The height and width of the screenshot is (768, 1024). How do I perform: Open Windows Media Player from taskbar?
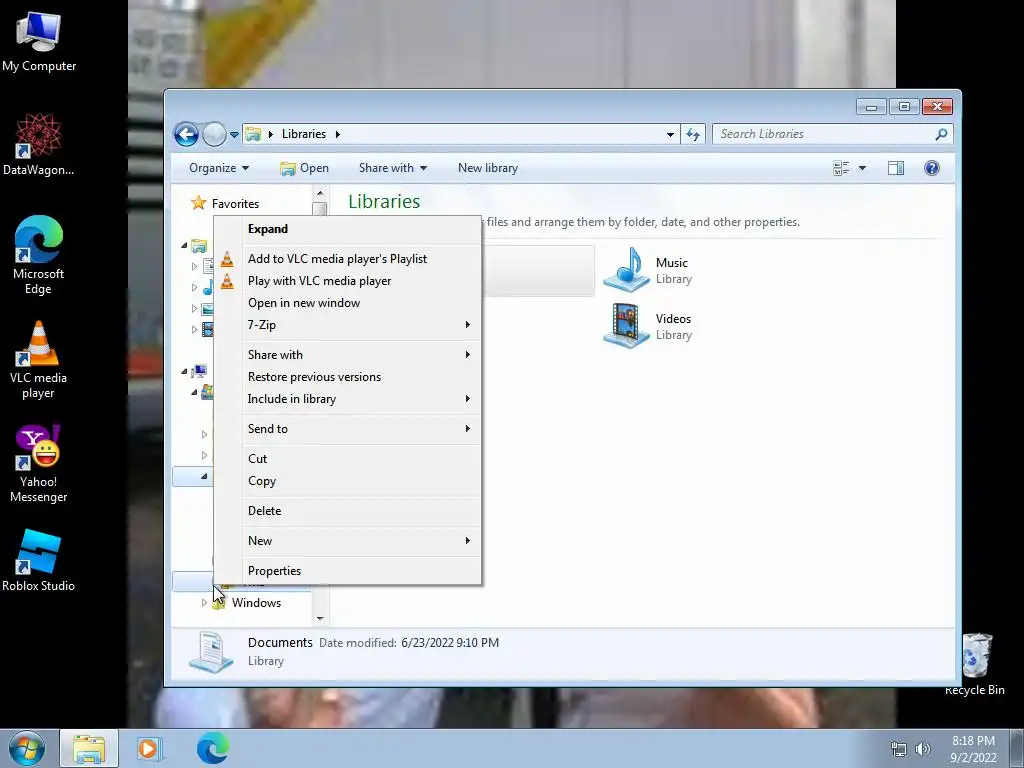click(149, 748)
